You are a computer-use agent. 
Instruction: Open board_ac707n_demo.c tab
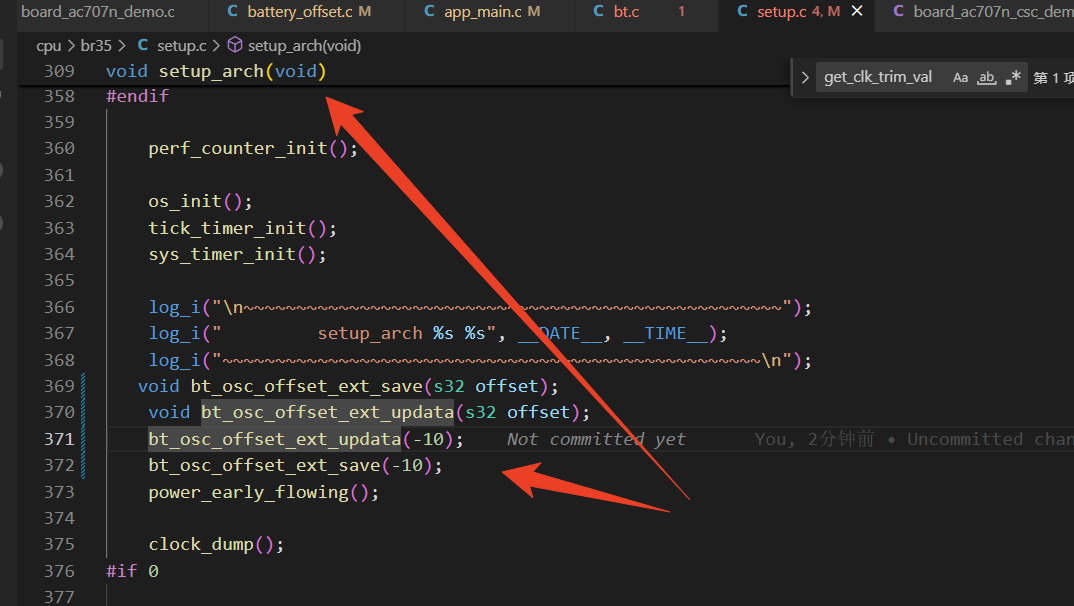tap(97, 12)
